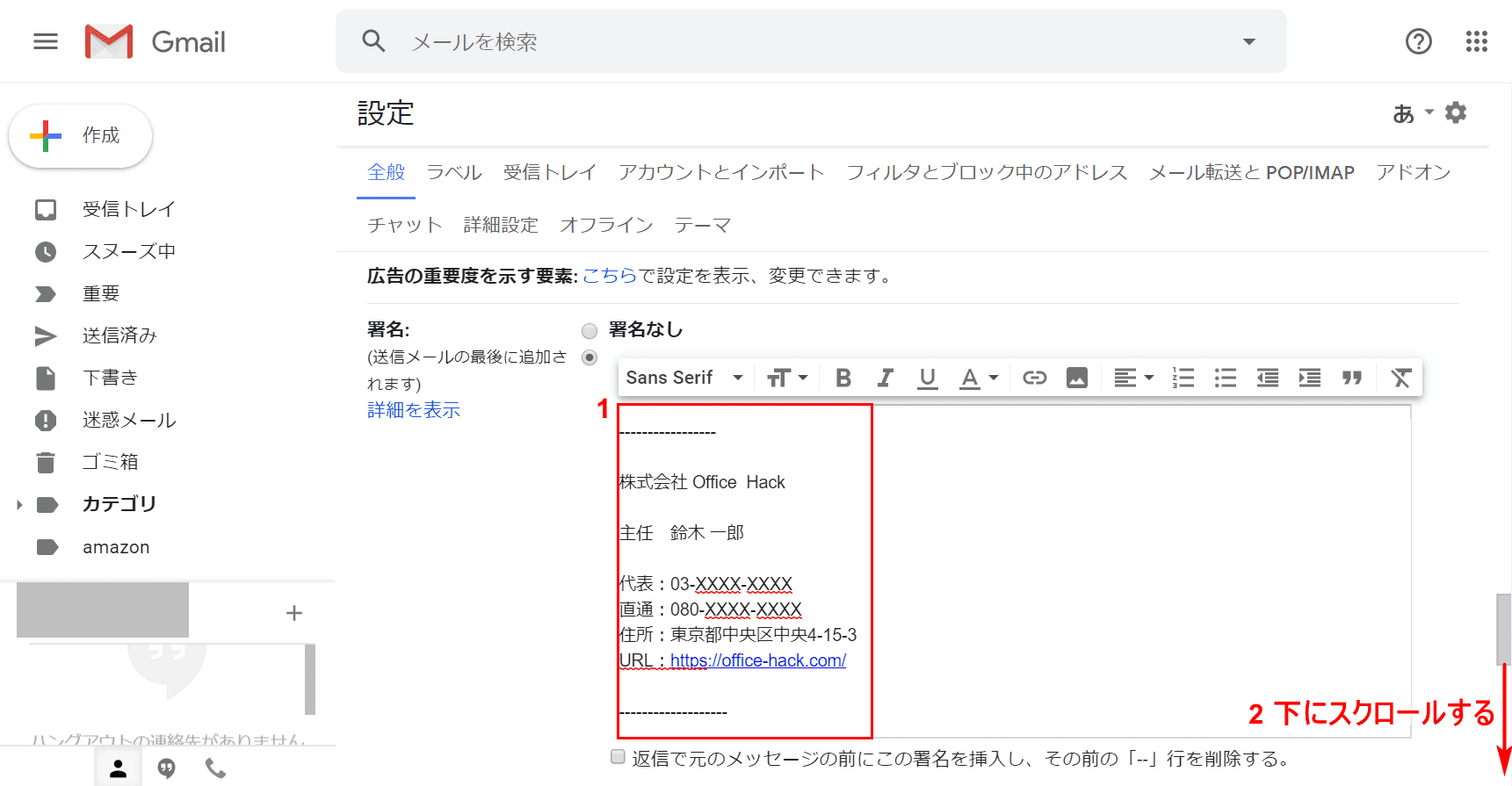Click the search magnifier icon
The width and height of the screenshot is (1512, 786).
pyautogui.click(x=374, y=41)
